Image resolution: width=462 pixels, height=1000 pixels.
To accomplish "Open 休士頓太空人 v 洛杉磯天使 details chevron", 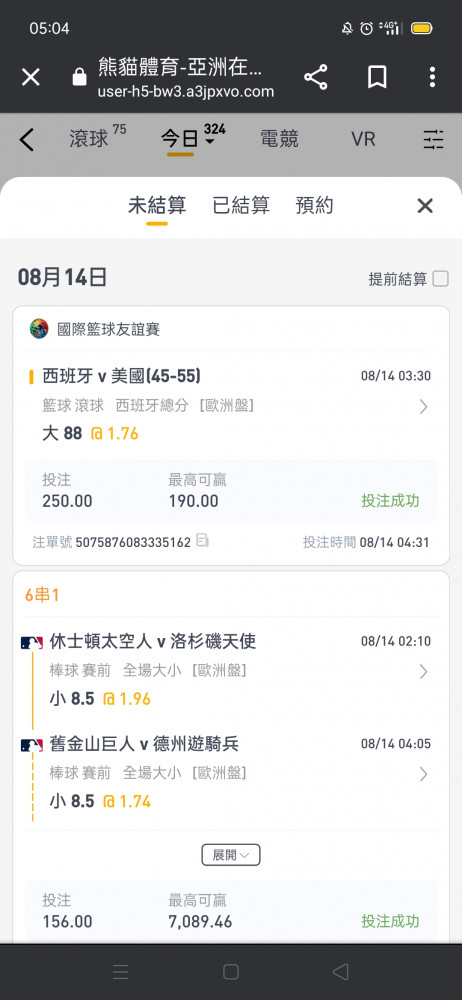I will pos(423,671).
